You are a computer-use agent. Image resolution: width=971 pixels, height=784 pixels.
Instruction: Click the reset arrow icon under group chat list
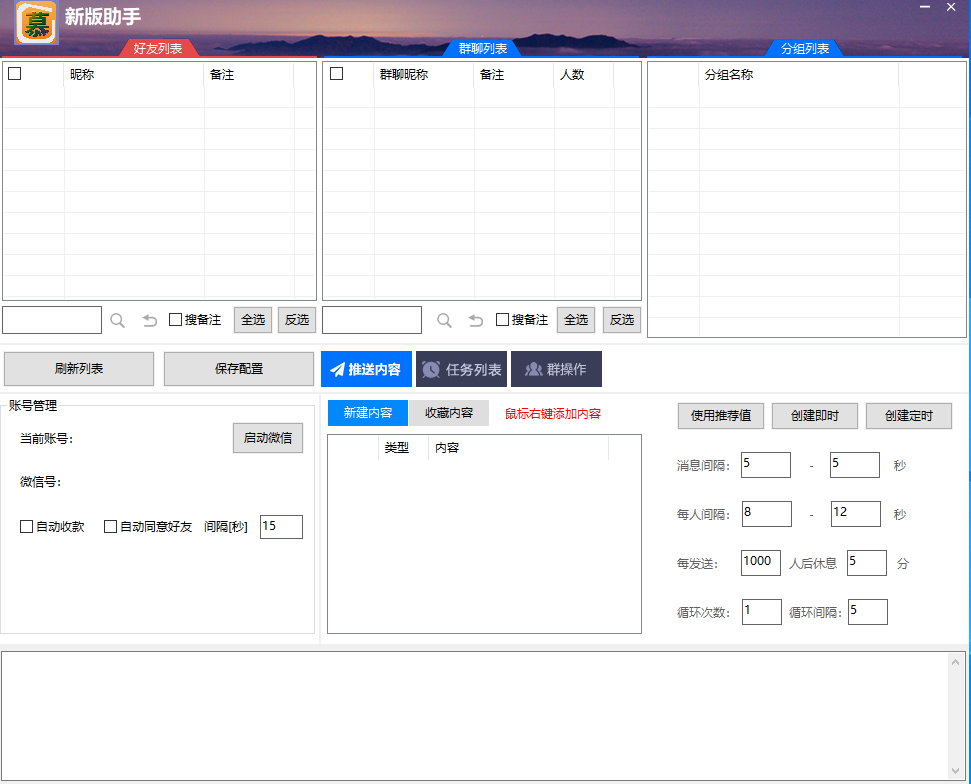click(476, 320)
